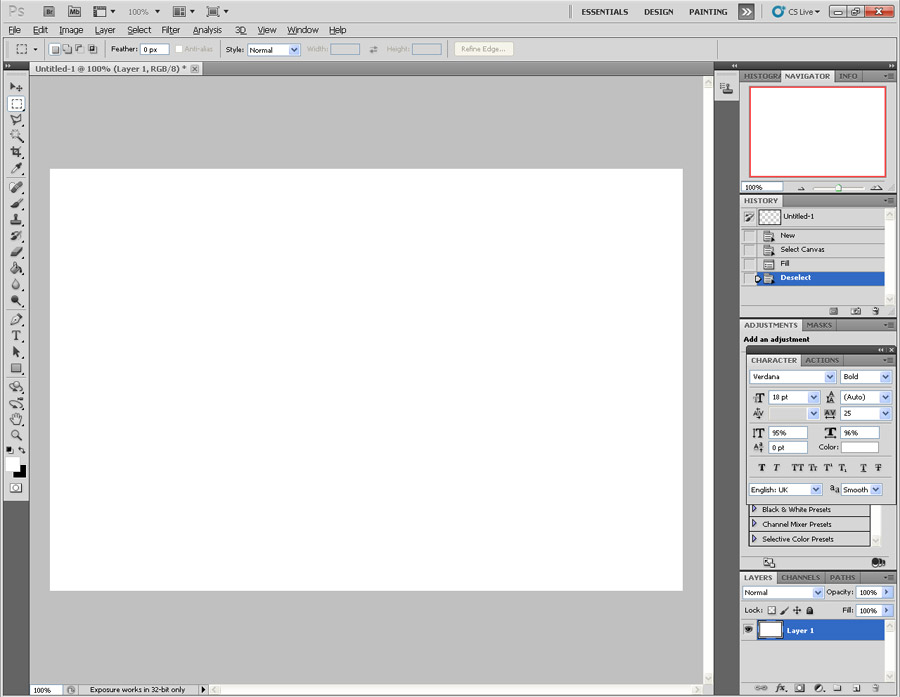Open the language dropdown showing English: UK
This screenshot has height=697, width=900.
pyautogui.click(x=816, y=490)
